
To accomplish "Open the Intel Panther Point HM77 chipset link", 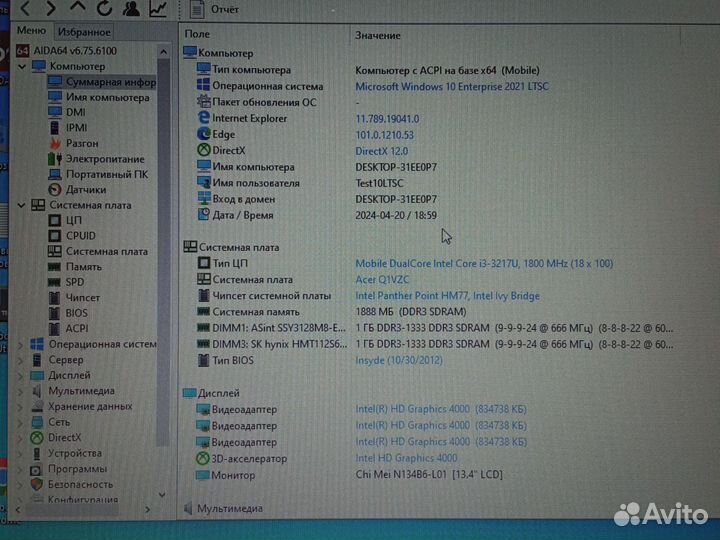I will point(447,296).
